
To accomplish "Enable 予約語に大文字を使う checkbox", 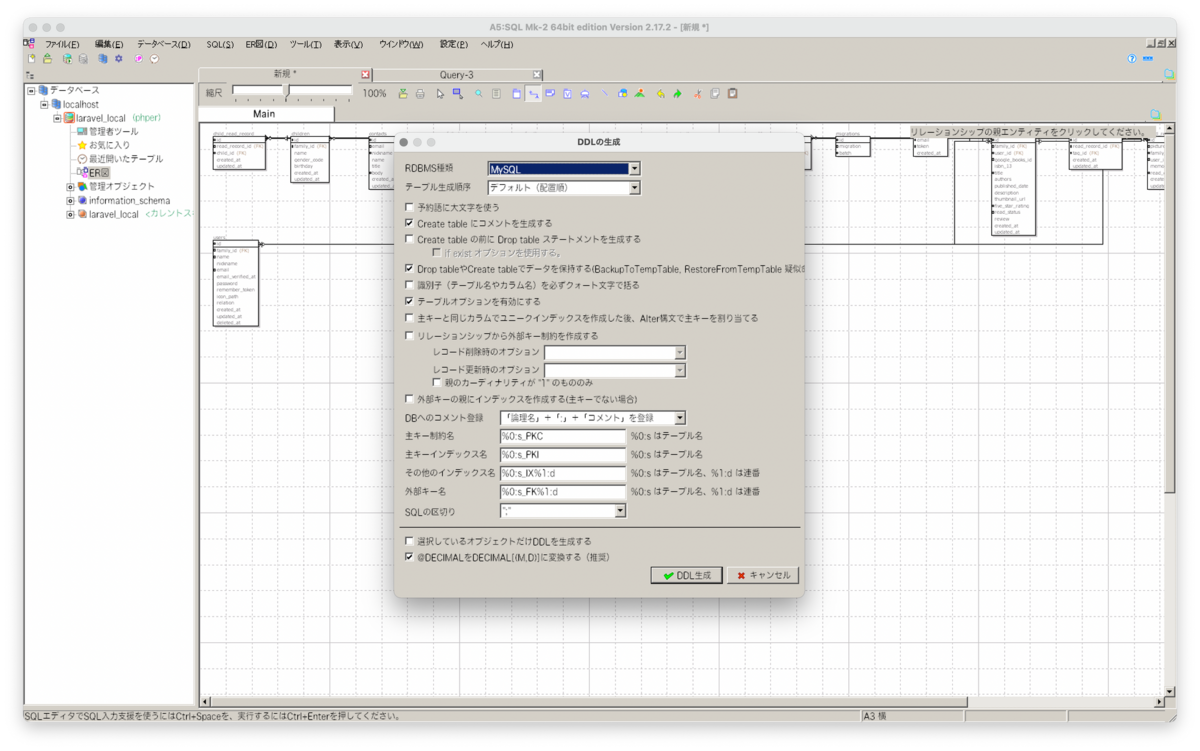I will click(409, 206).
